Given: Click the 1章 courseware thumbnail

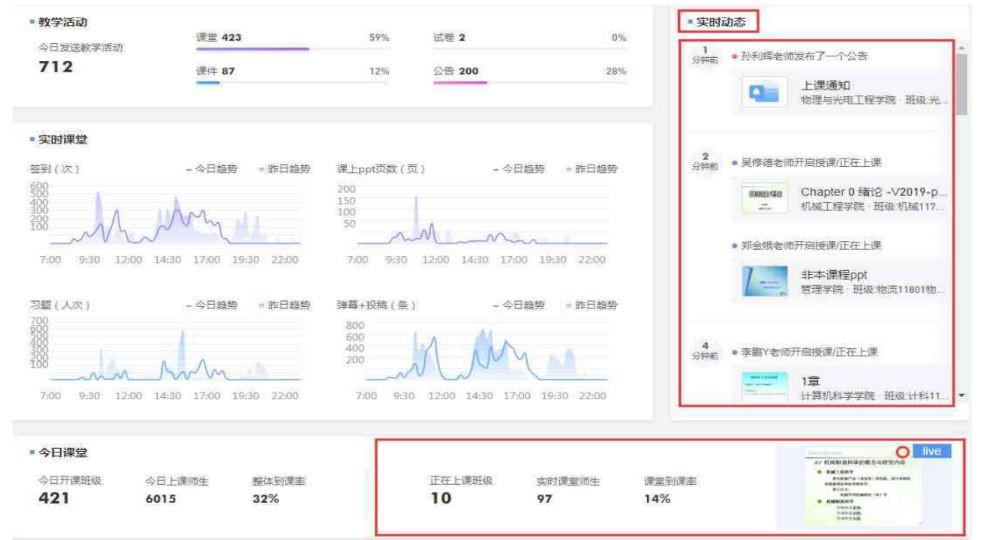Looking at the screenshot, I should [x=763, y=385].
